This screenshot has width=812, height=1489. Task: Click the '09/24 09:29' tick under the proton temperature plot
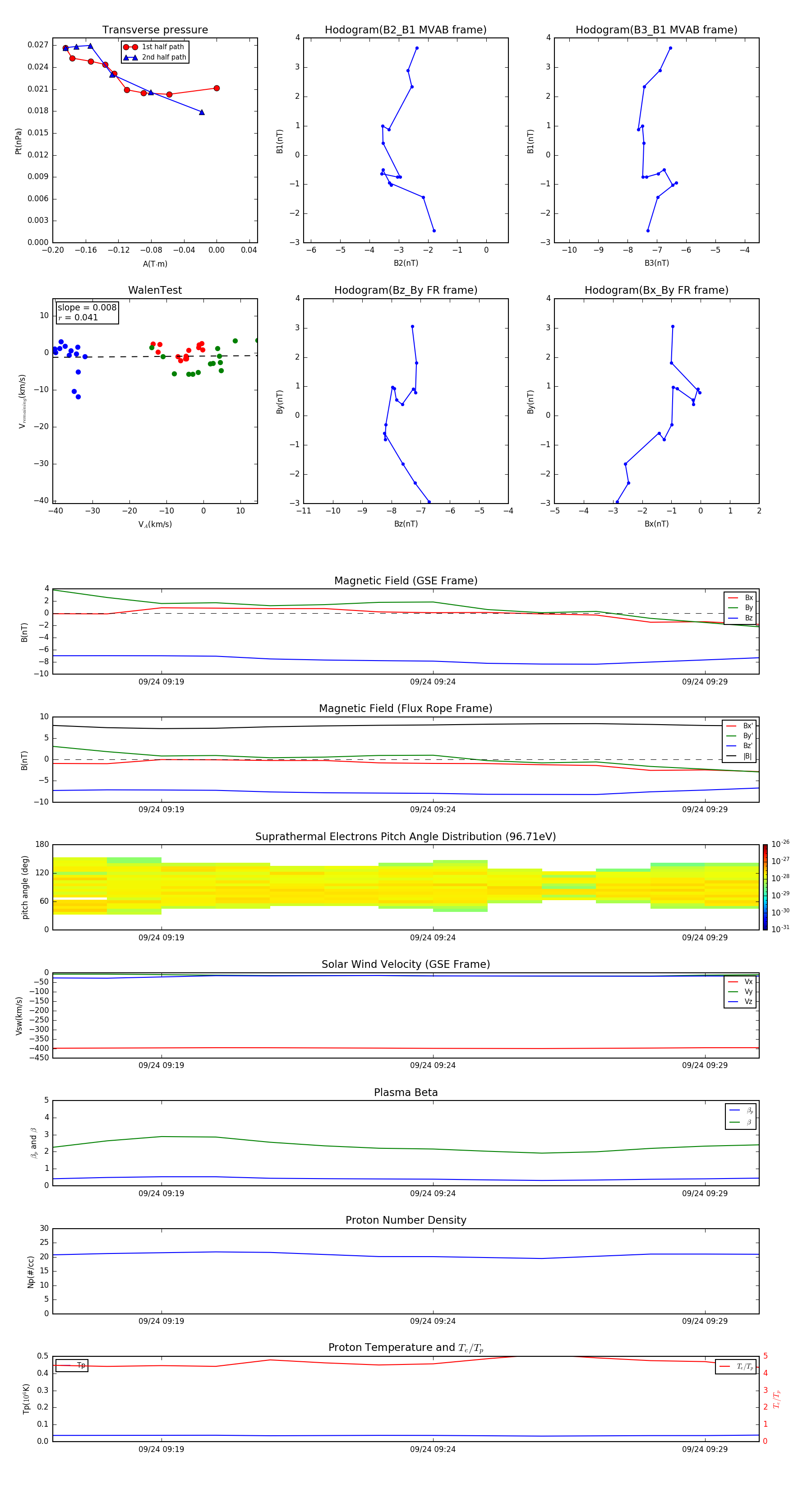point(705,1450)
